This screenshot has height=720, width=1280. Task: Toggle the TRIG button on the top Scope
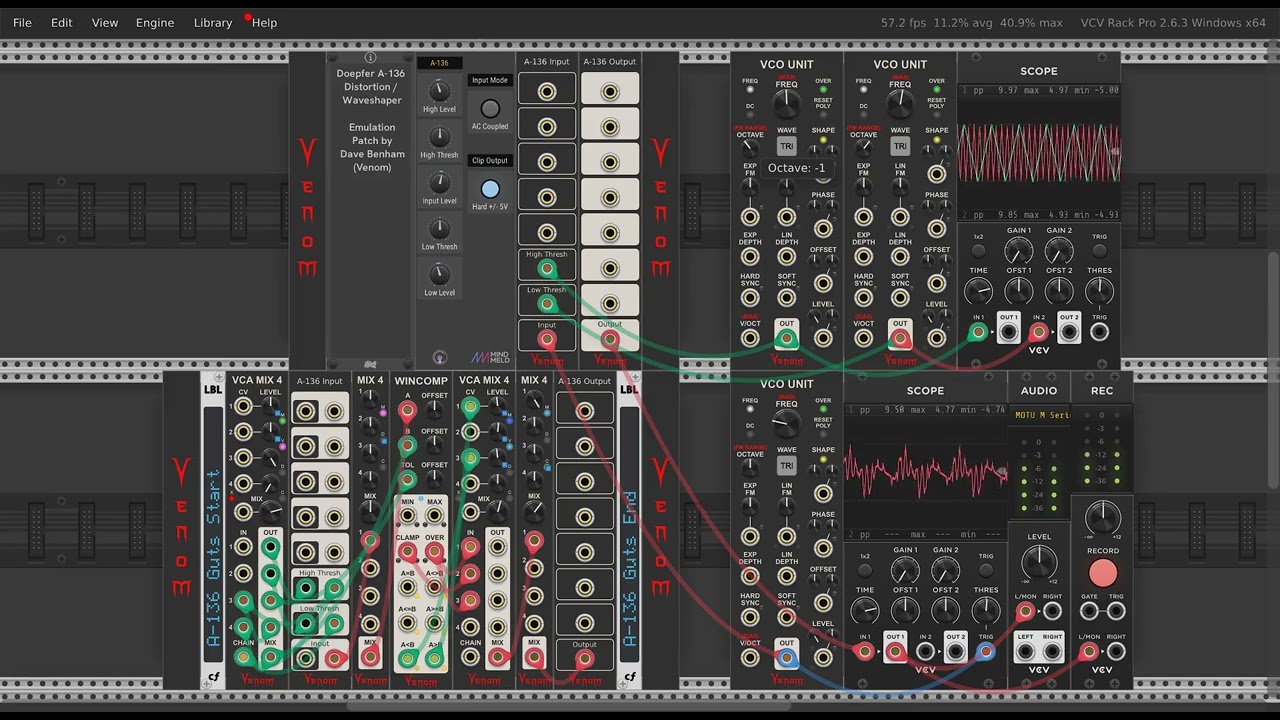point(1099,250)
